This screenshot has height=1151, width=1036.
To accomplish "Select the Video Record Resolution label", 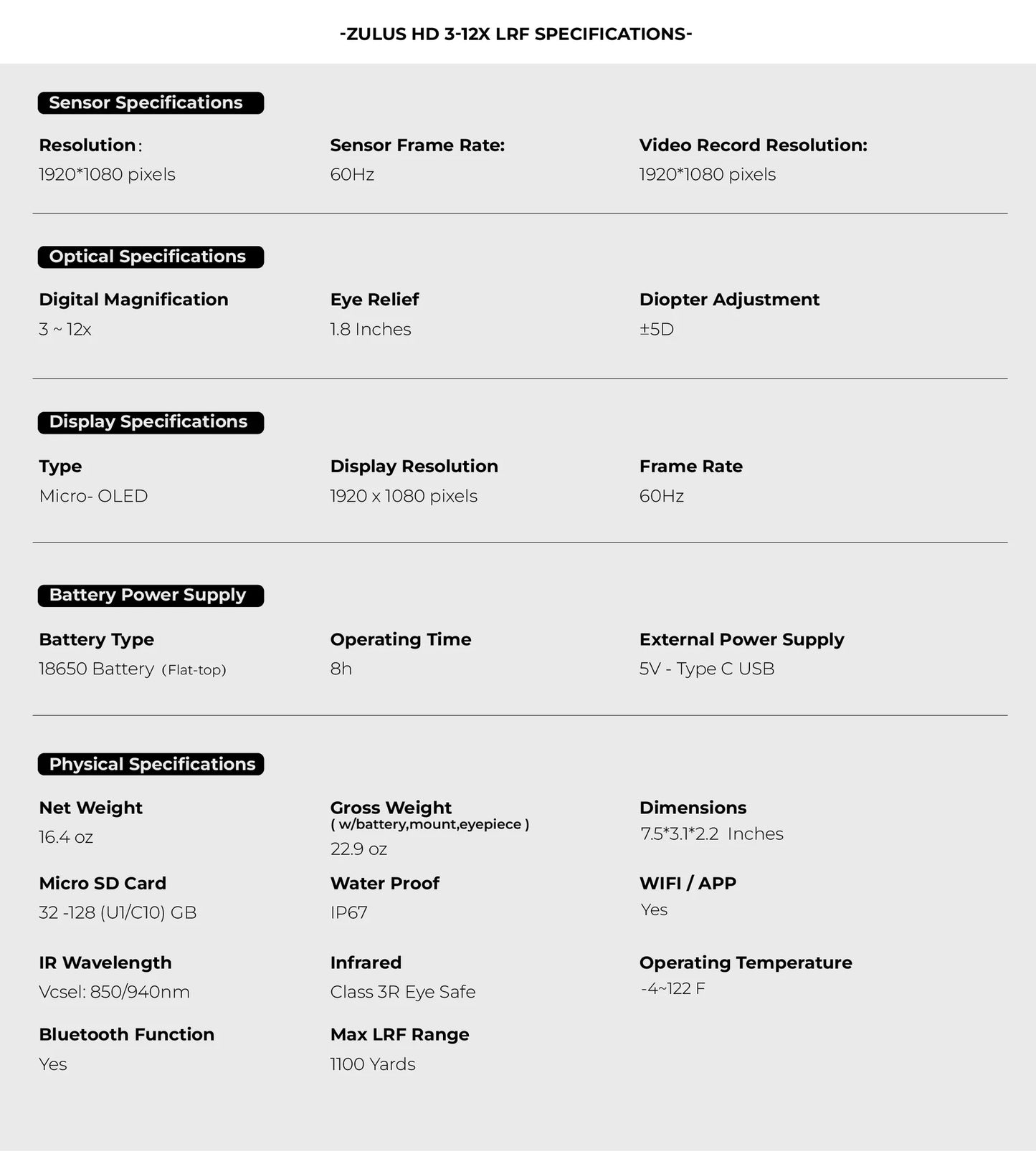I will (x=753, y=145).
